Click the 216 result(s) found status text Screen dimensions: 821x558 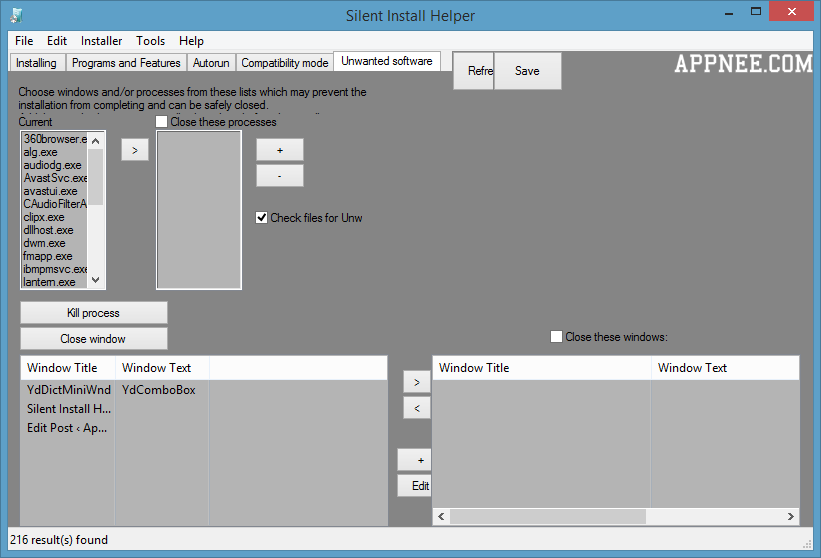59,540
